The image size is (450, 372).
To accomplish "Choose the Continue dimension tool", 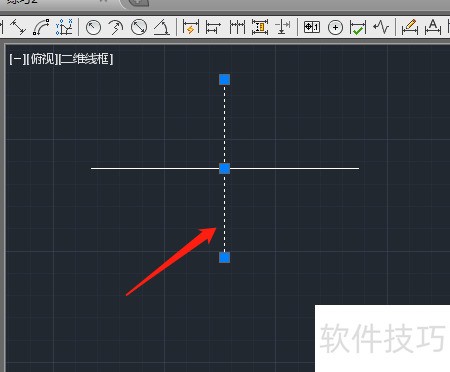I will (x=237, y=27).
